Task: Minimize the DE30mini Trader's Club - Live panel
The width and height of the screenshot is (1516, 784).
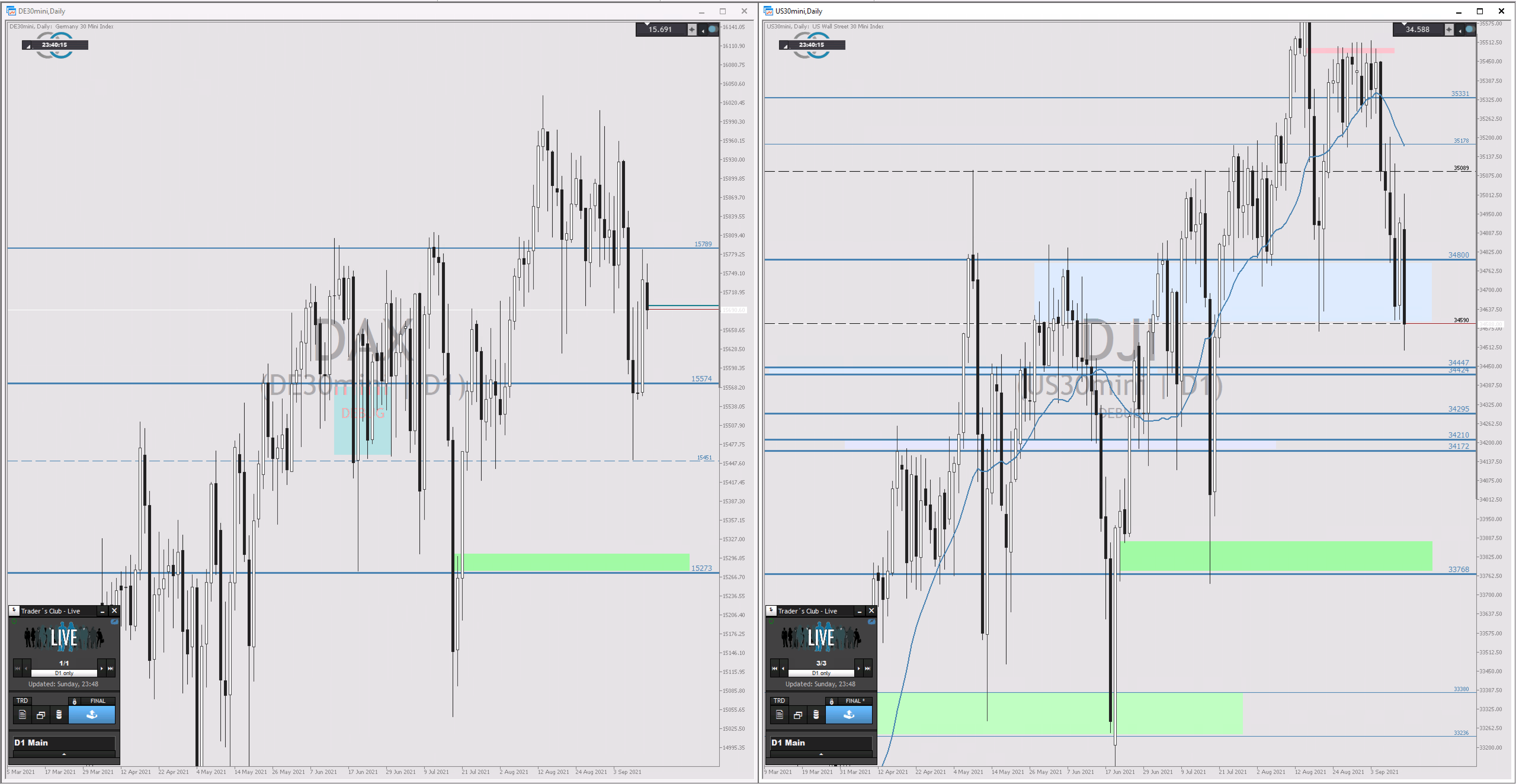Action: [102, 611]
